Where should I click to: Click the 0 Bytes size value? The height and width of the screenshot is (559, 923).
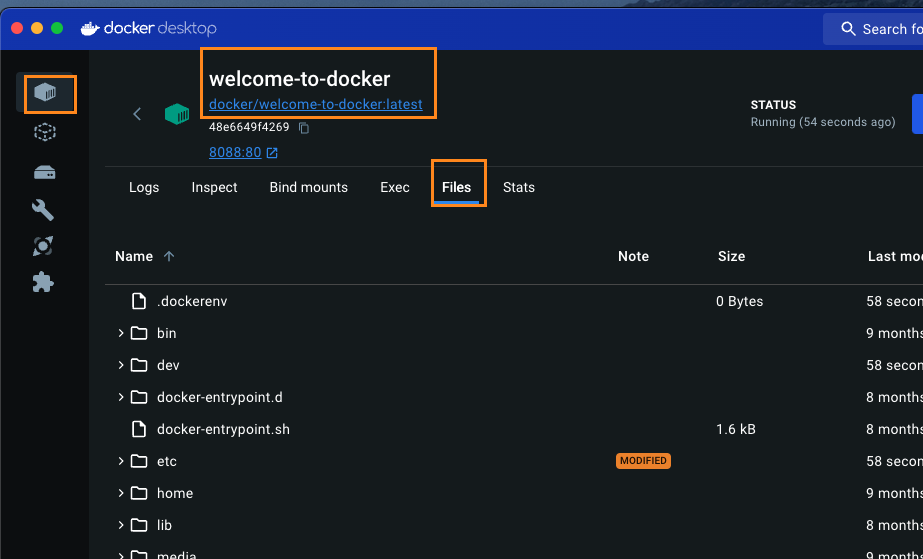[739, 301]
